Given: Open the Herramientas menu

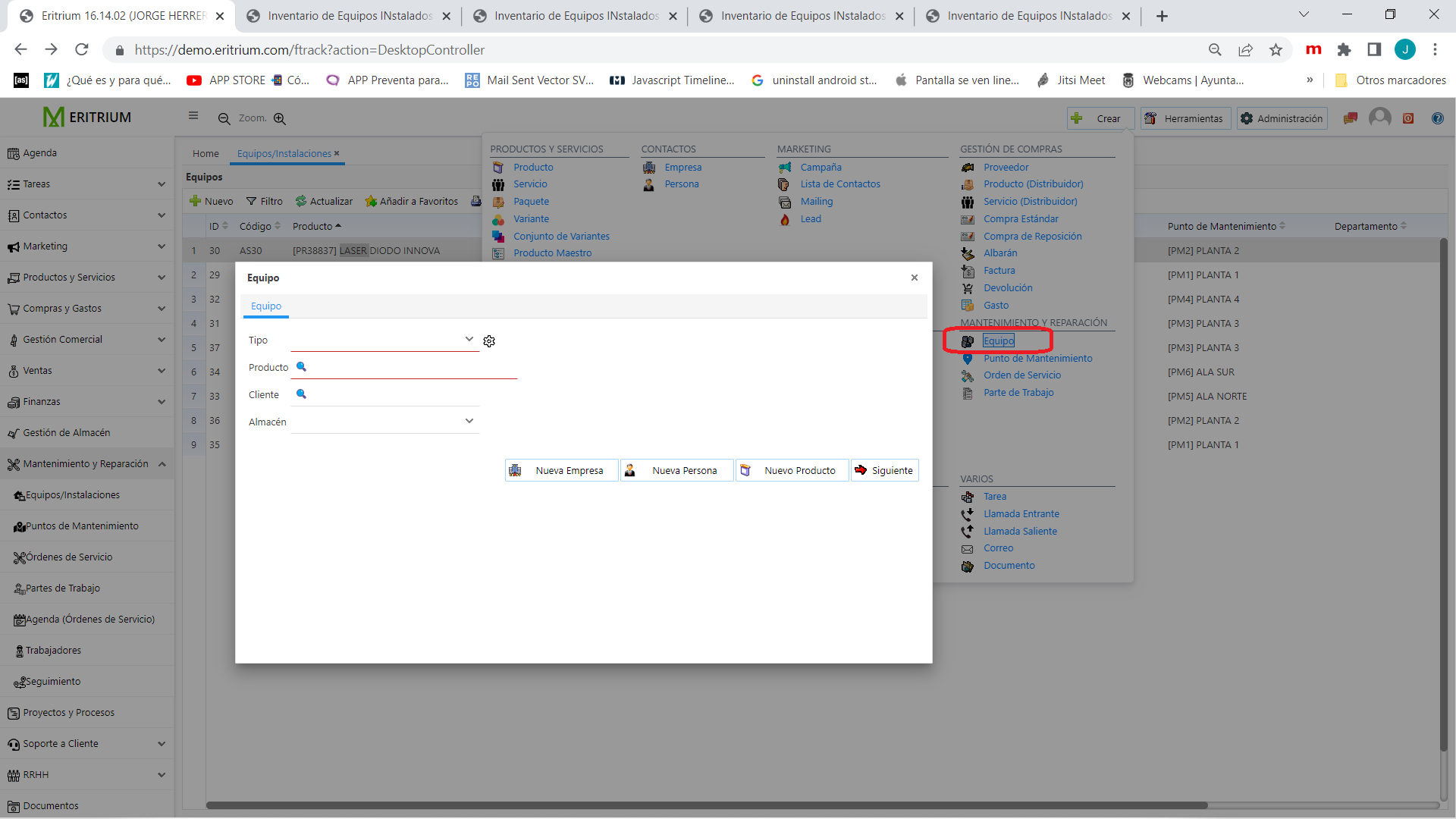Looking at the screenshot, I should pyautogui.click(x=1185, y=118).
